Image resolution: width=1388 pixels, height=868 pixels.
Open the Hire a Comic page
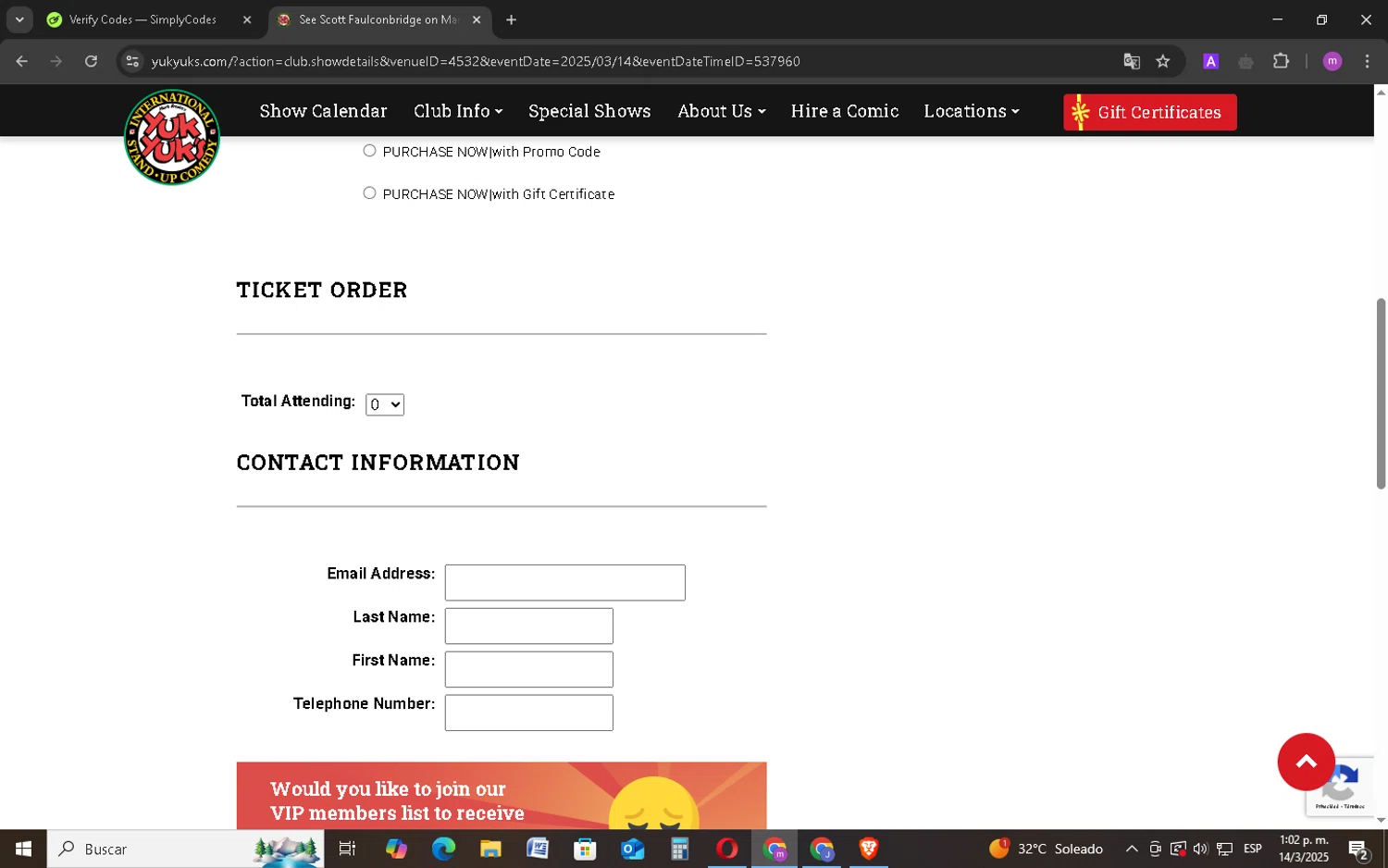tap(845, 111)
